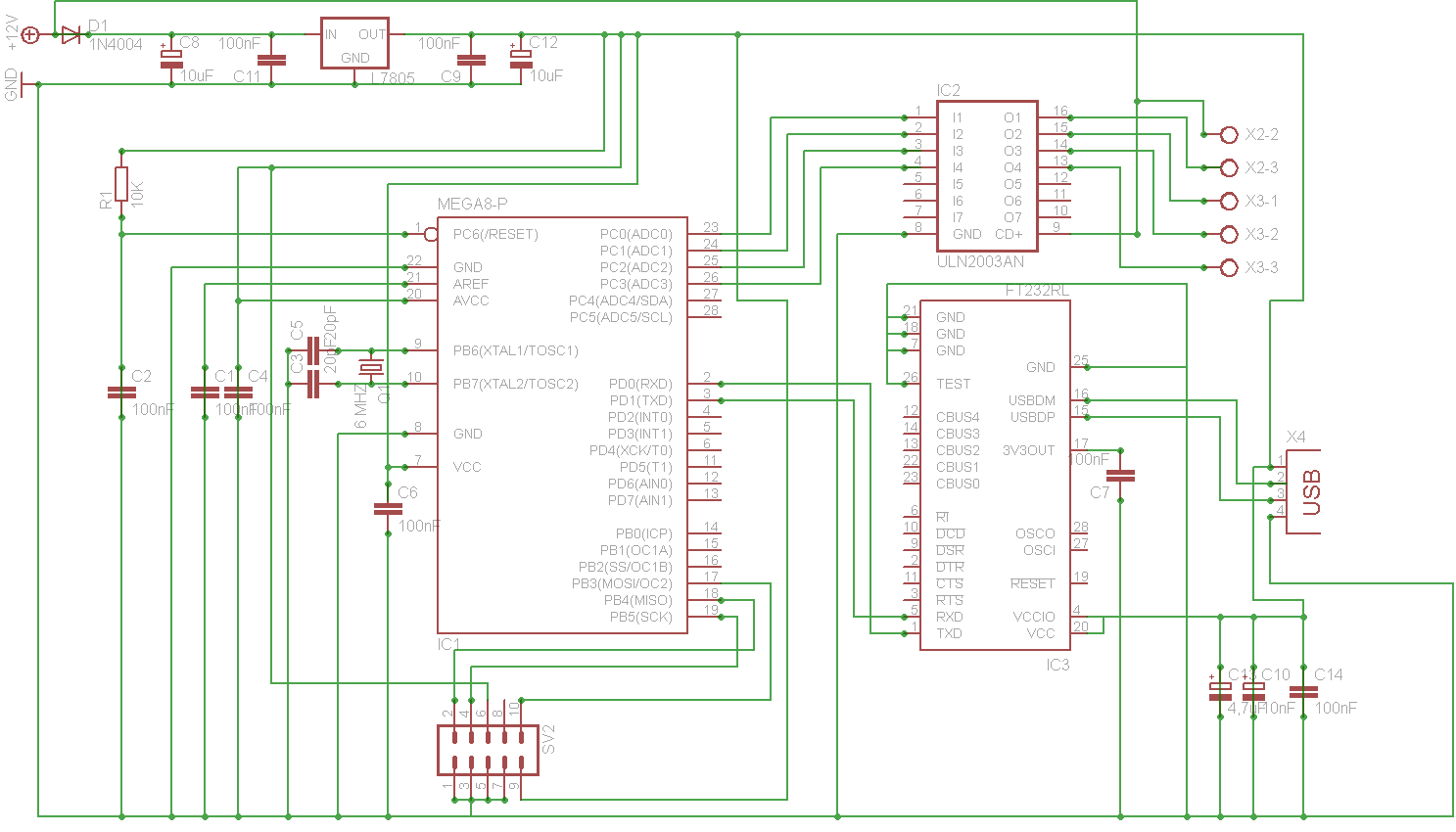Image resolution: width=1456 pixels, height=832 pixels.
Task: Select the L7805 voltage regulator block
Action: pos(354,43)
